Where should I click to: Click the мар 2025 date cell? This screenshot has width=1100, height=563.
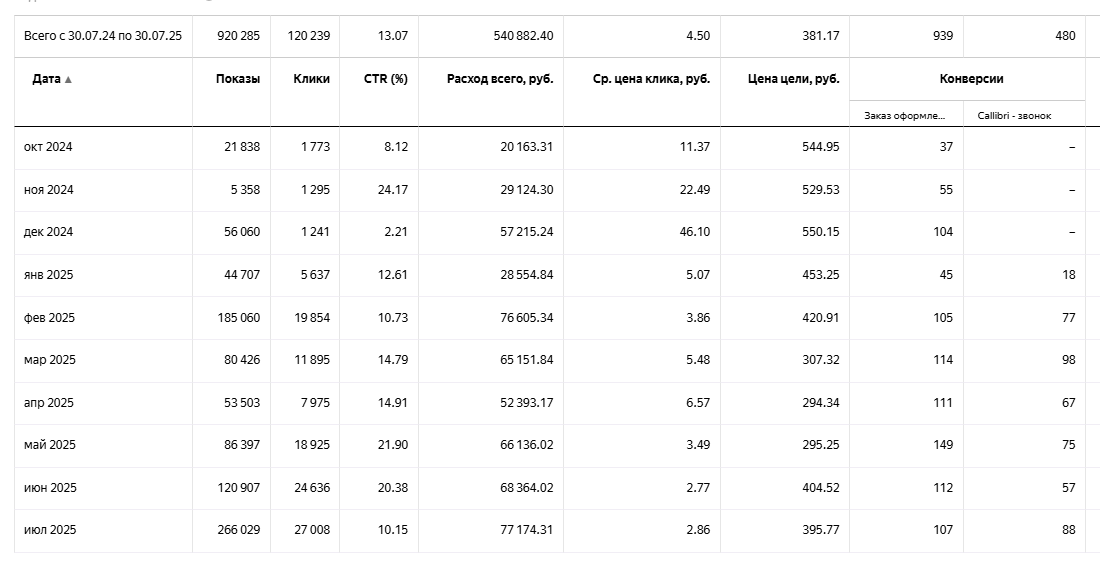click(49, 360)
